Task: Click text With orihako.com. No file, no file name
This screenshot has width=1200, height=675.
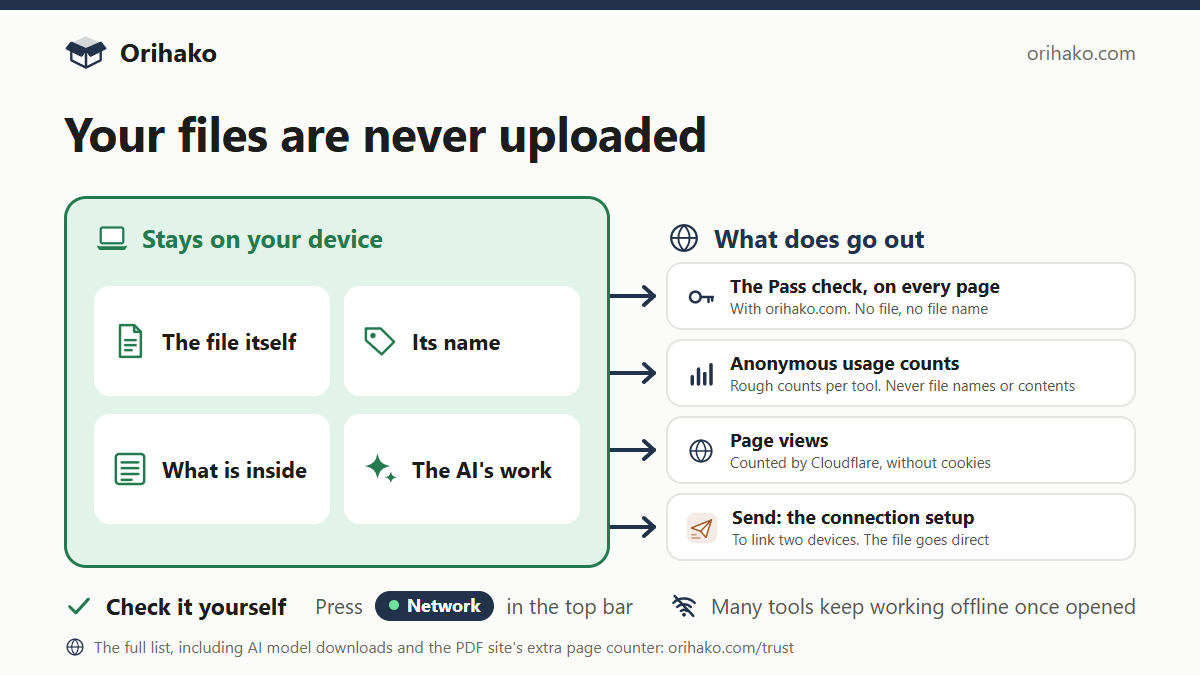Action: (859, 309)
